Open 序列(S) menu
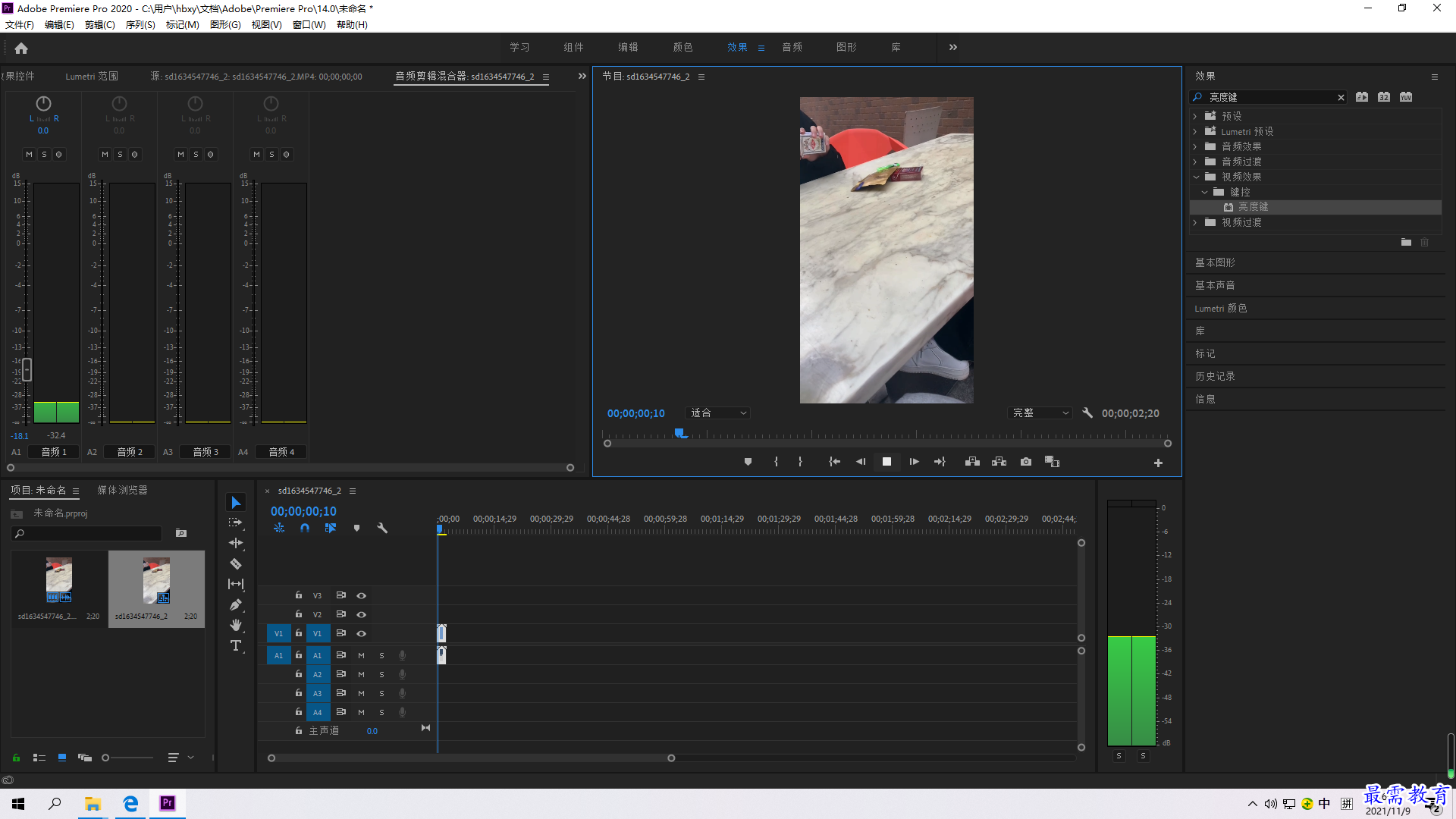The width and height of the screenshot is (1456, 819). click(140, 25)
